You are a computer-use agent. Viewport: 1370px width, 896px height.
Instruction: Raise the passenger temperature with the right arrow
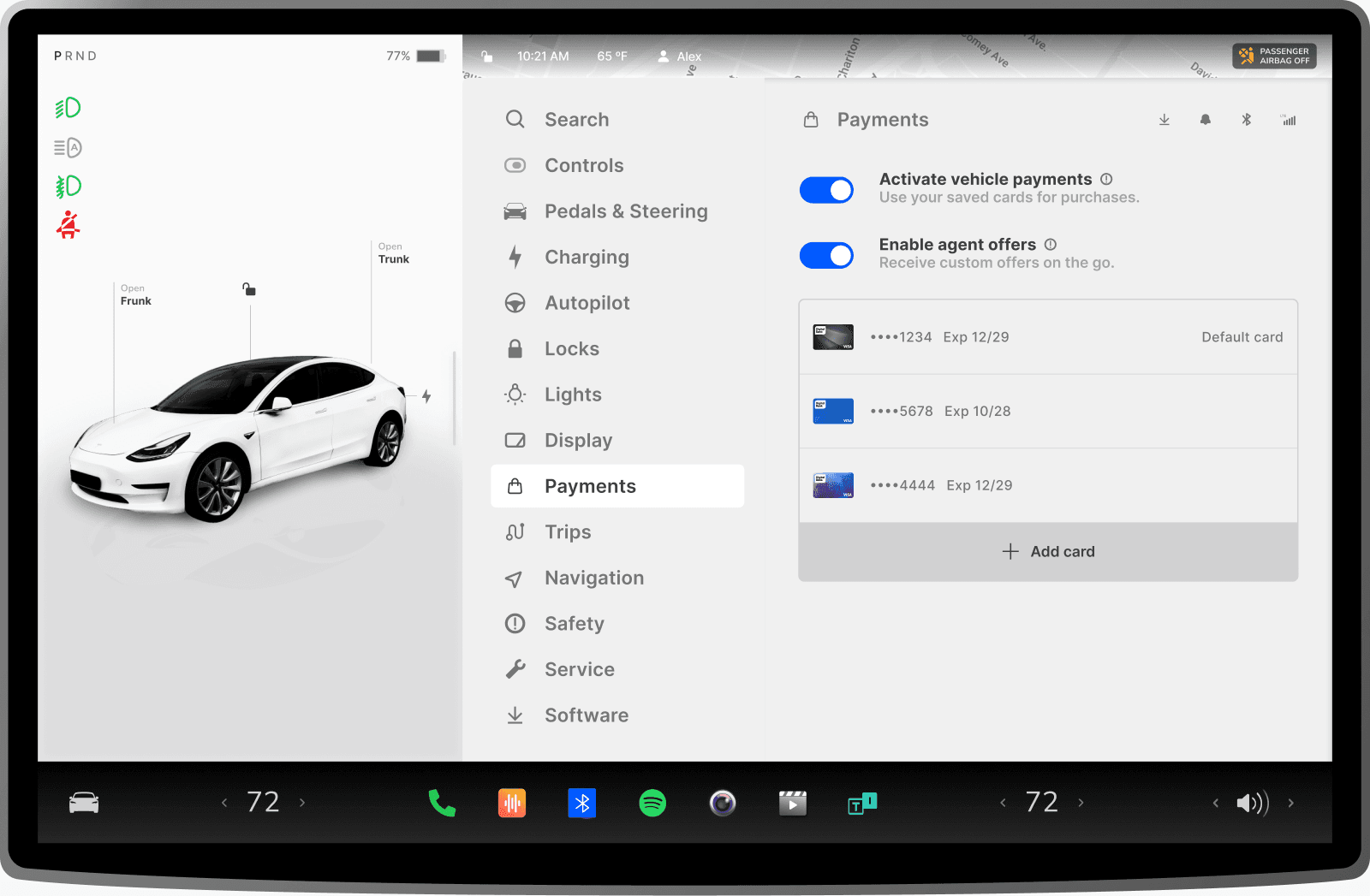[x=1081, y=803]
